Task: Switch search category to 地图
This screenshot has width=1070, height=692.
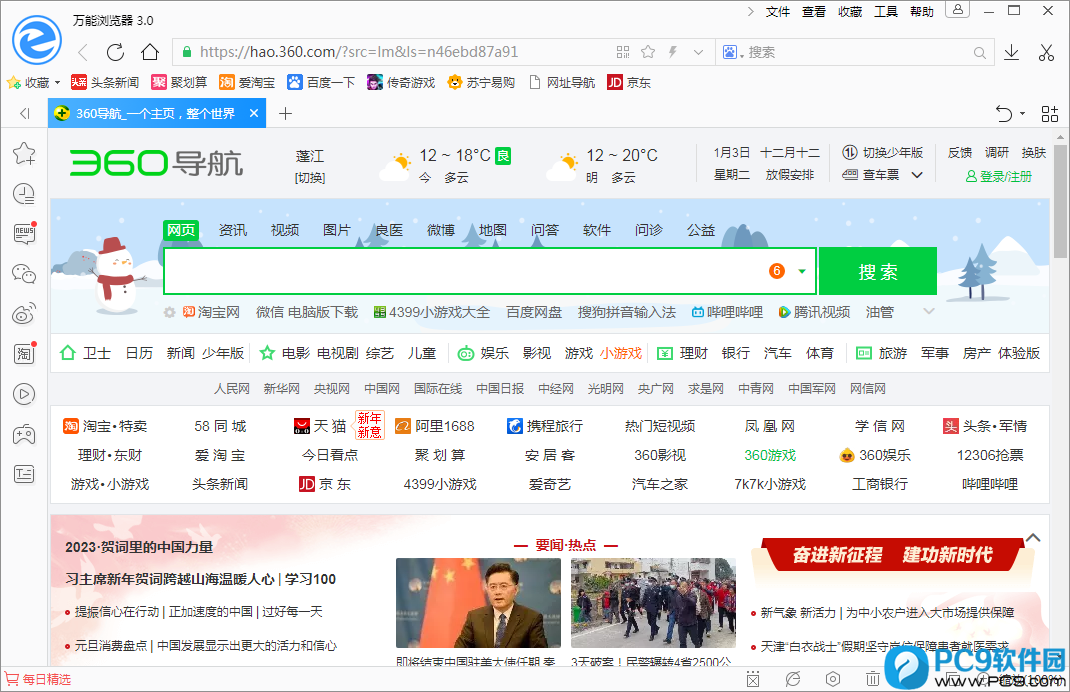Action: 493,230
